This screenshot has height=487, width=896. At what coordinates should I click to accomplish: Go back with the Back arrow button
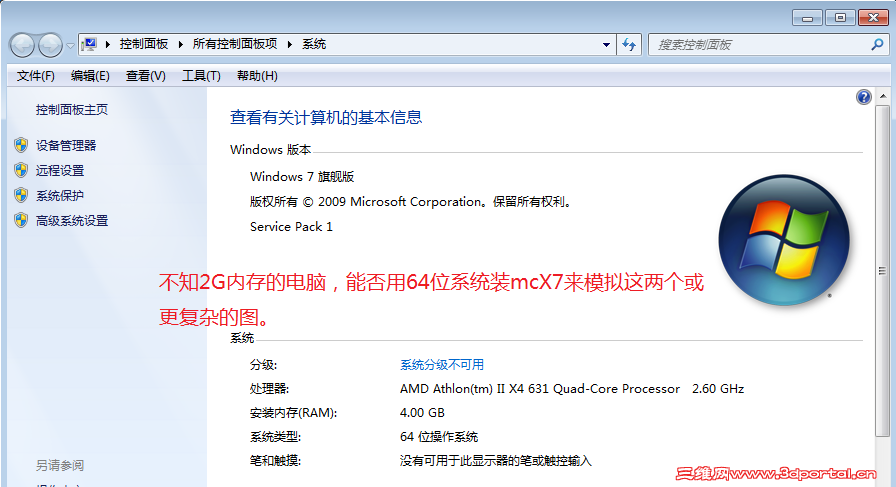[22, 45]
